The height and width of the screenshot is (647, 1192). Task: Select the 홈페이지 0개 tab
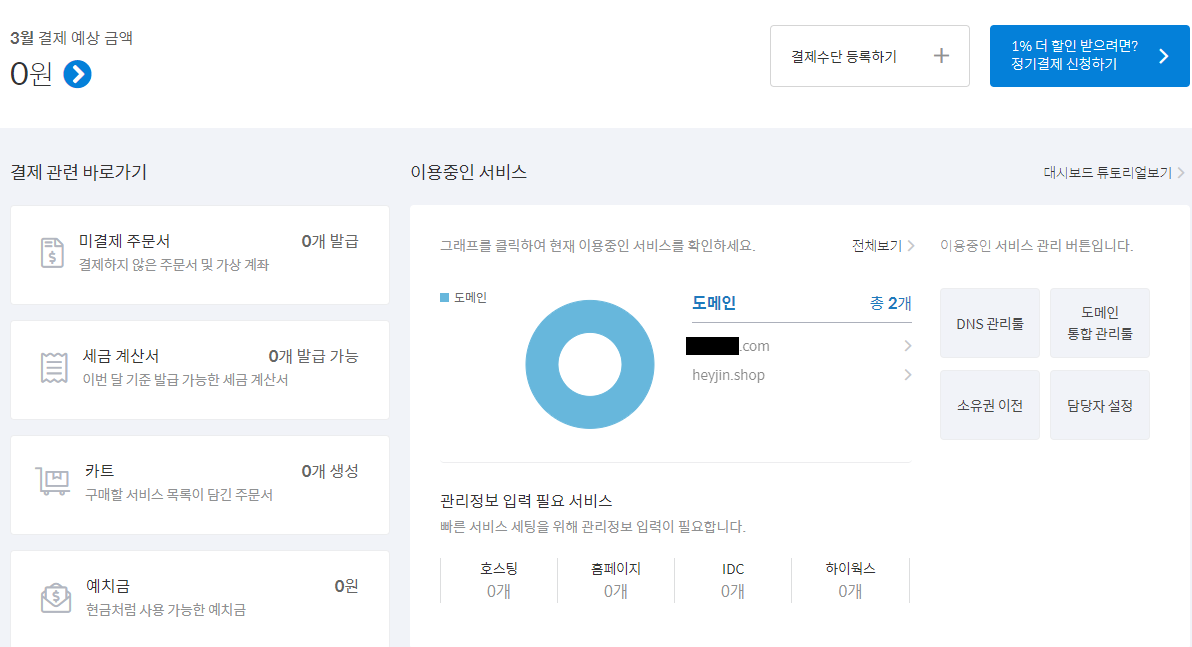615,580
